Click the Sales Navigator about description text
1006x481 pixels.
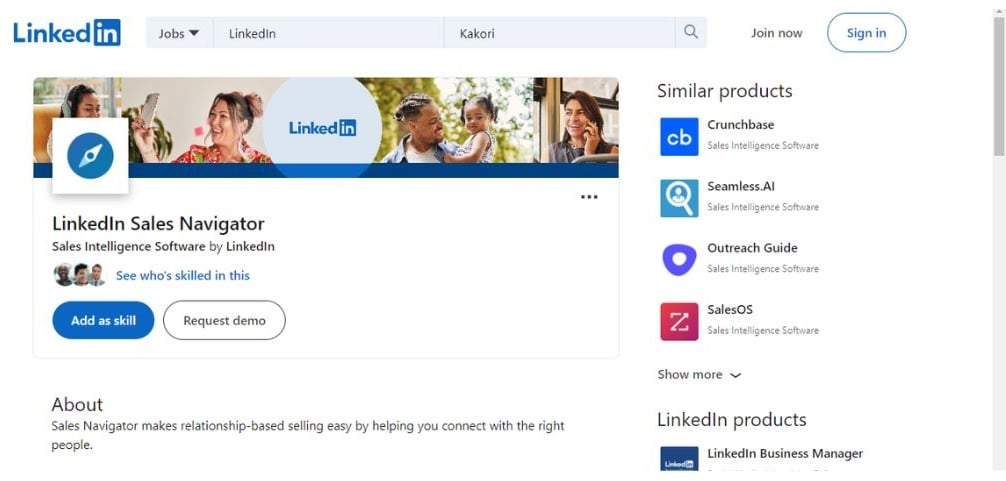tap(308, 435)
